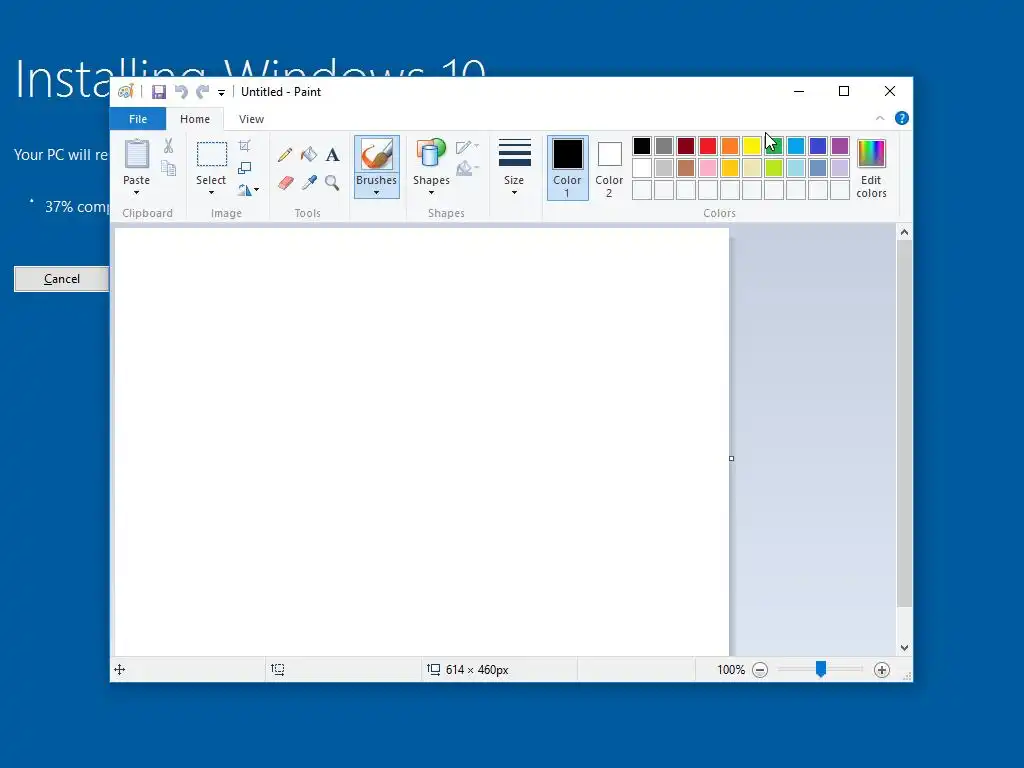Viewport: 1024px width, 768px height.
Task: Pick the lime green color swatch
Action: click(x=774, y=168)
